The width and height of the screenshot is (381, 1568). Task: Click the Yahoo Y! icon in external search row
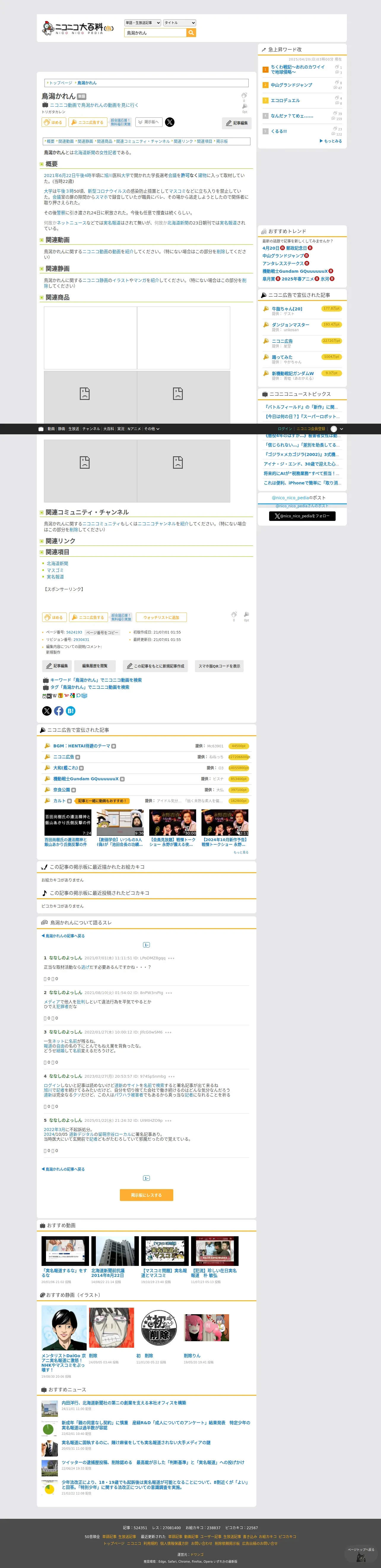66,696
